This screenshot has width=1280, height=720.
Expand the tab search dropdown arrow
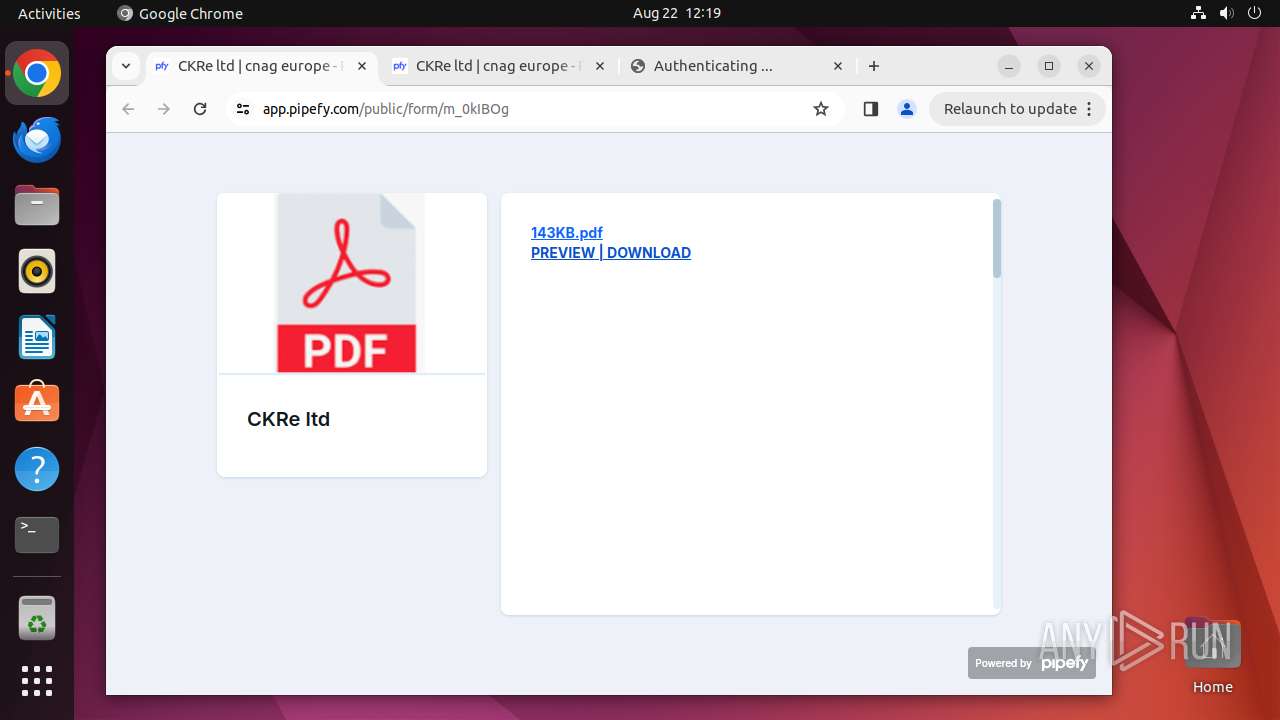125,66
